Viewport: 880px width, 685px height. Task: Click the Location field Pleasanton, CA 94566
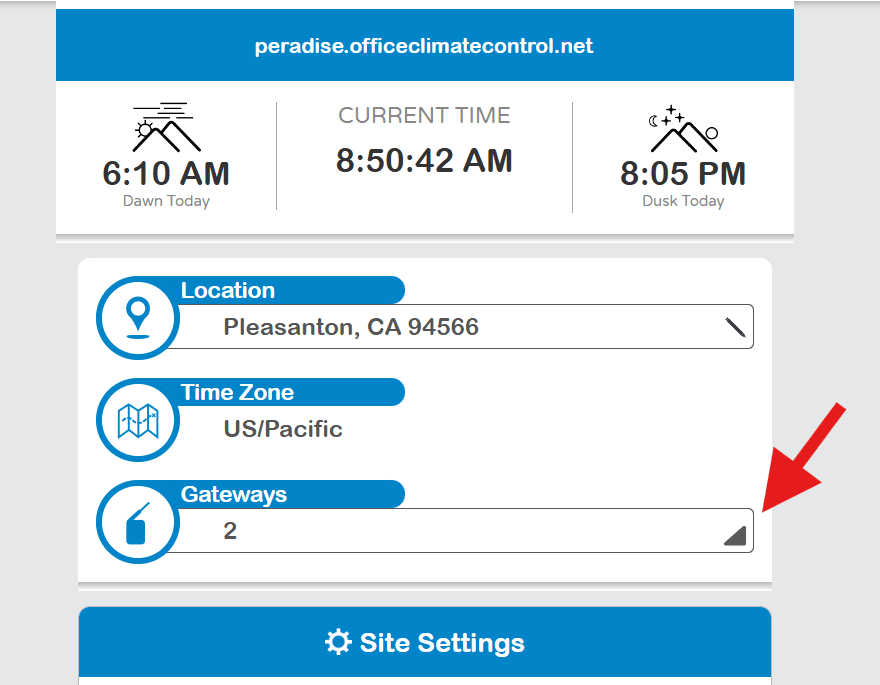[x=459, y=327]
